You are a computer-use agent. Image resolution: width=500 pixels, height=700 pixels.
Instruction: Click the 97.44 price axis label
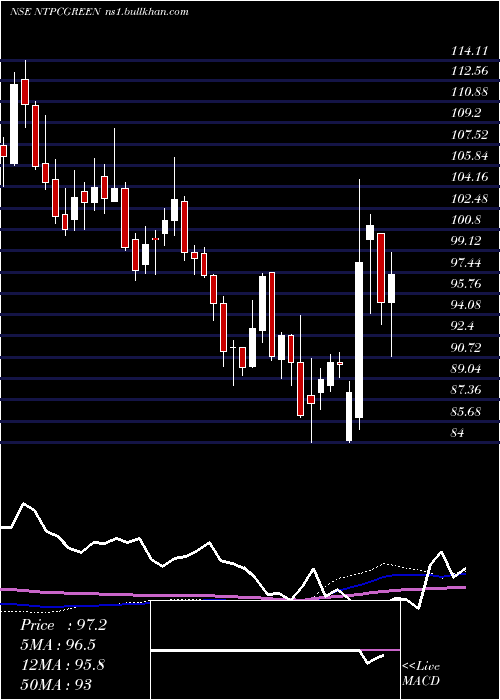click(466, 262)
